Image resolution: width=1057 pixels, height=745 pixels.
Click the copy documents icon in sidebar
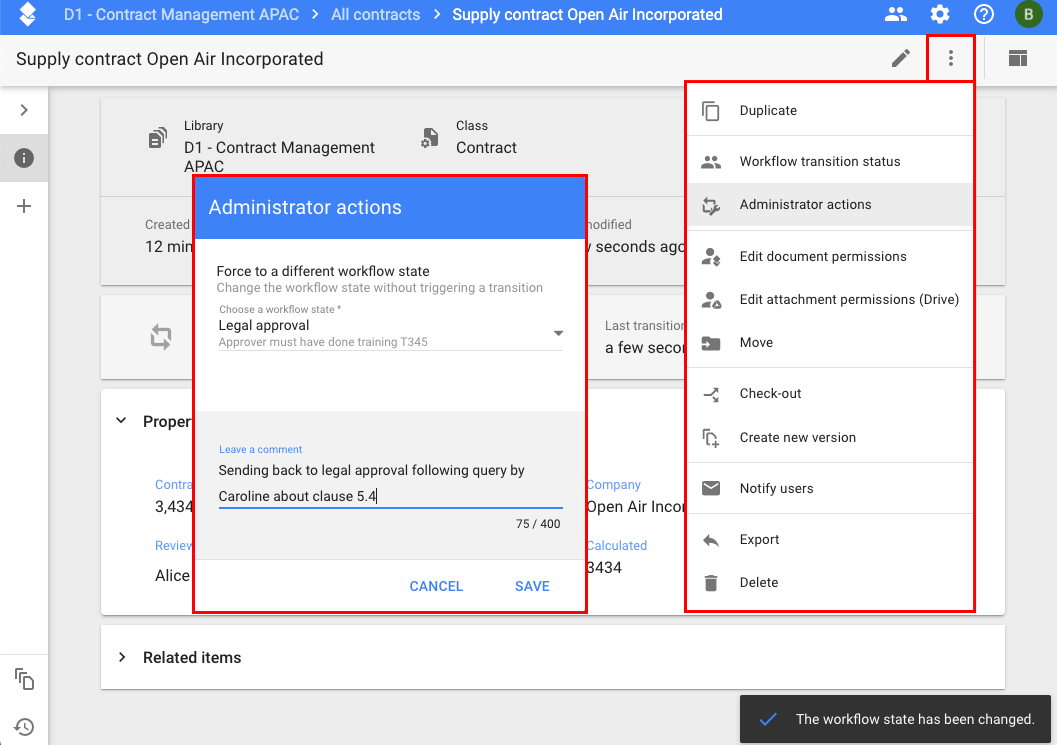tap(24, 679)
